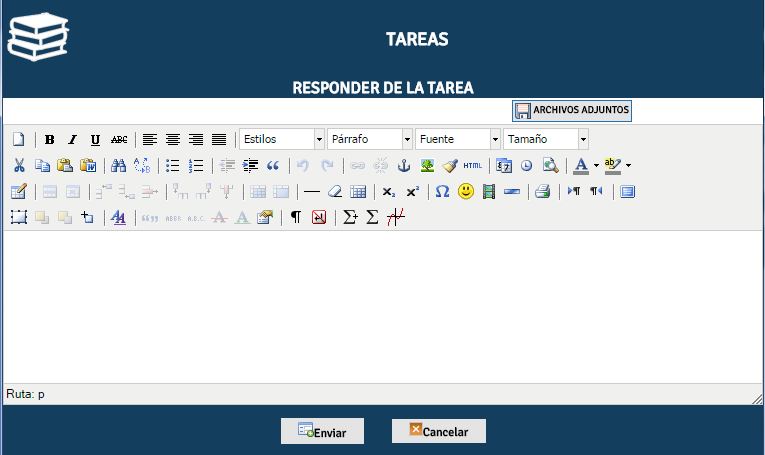Open the Estilos dropdown

pos(282,139)
